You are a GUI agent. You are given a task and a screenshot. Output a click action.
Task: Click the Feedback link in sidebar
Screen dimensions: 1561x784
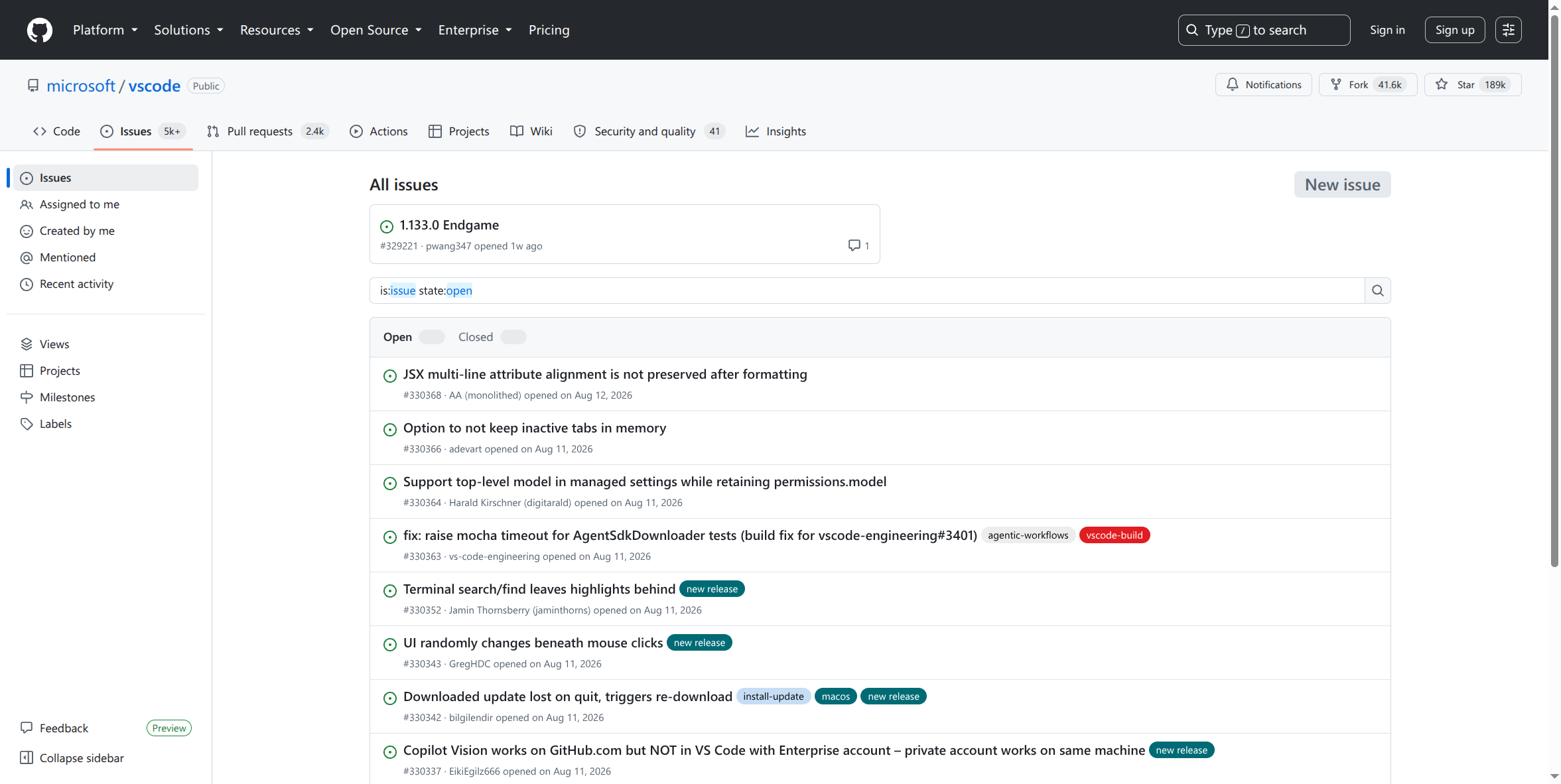click(64, 728)
